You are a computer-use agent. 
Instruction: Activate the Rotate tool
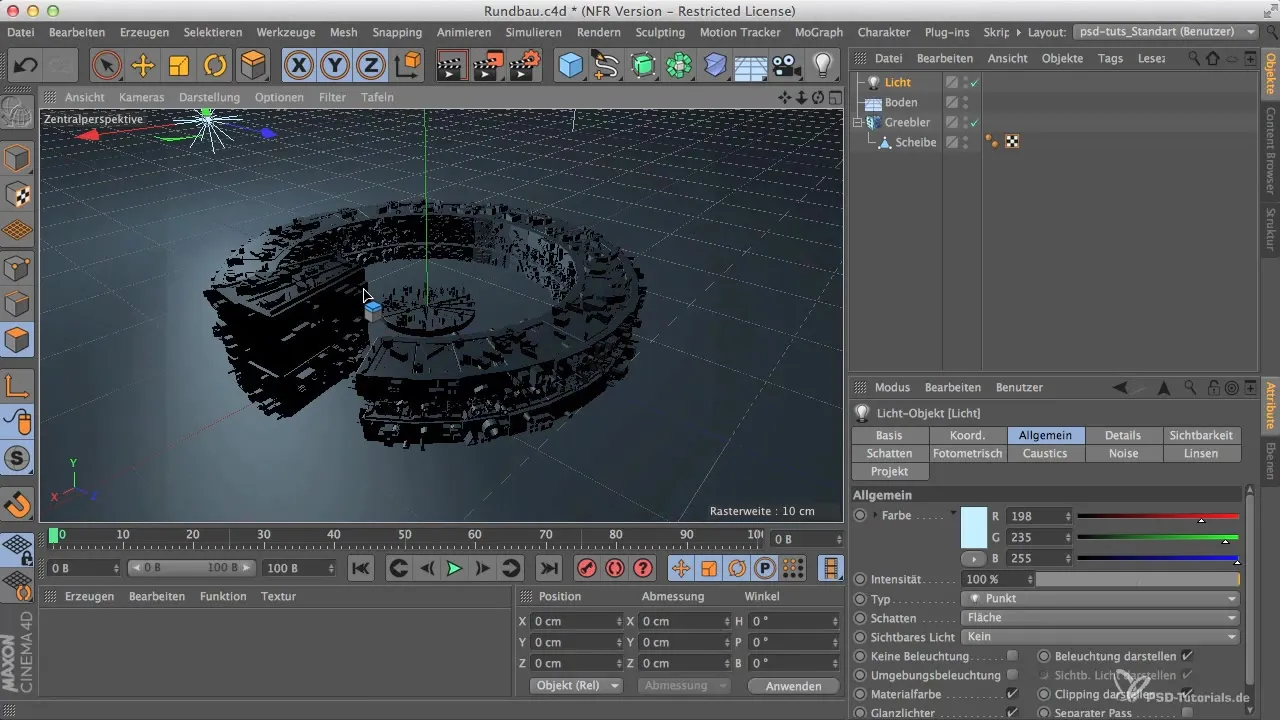point(215,66)
